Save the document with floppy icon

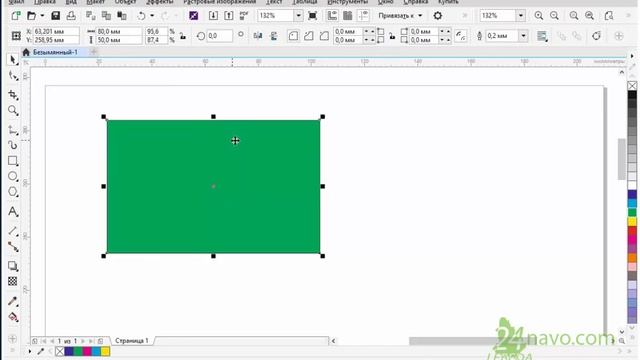pyautogui.click(x=56, y=16)
